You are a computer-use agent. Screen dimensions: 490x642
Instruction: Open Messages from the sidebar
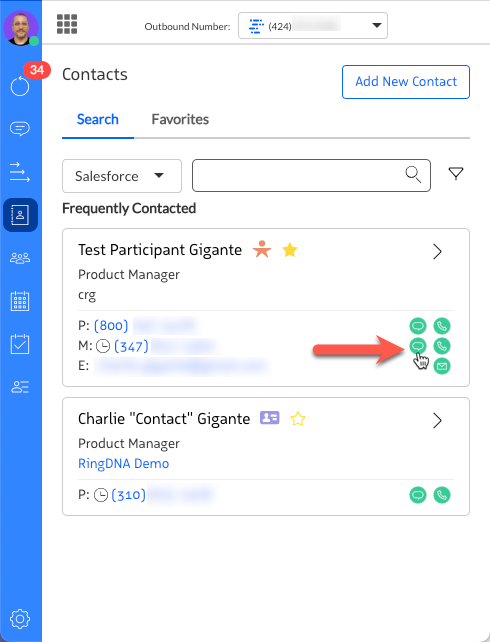click(20, 129)
